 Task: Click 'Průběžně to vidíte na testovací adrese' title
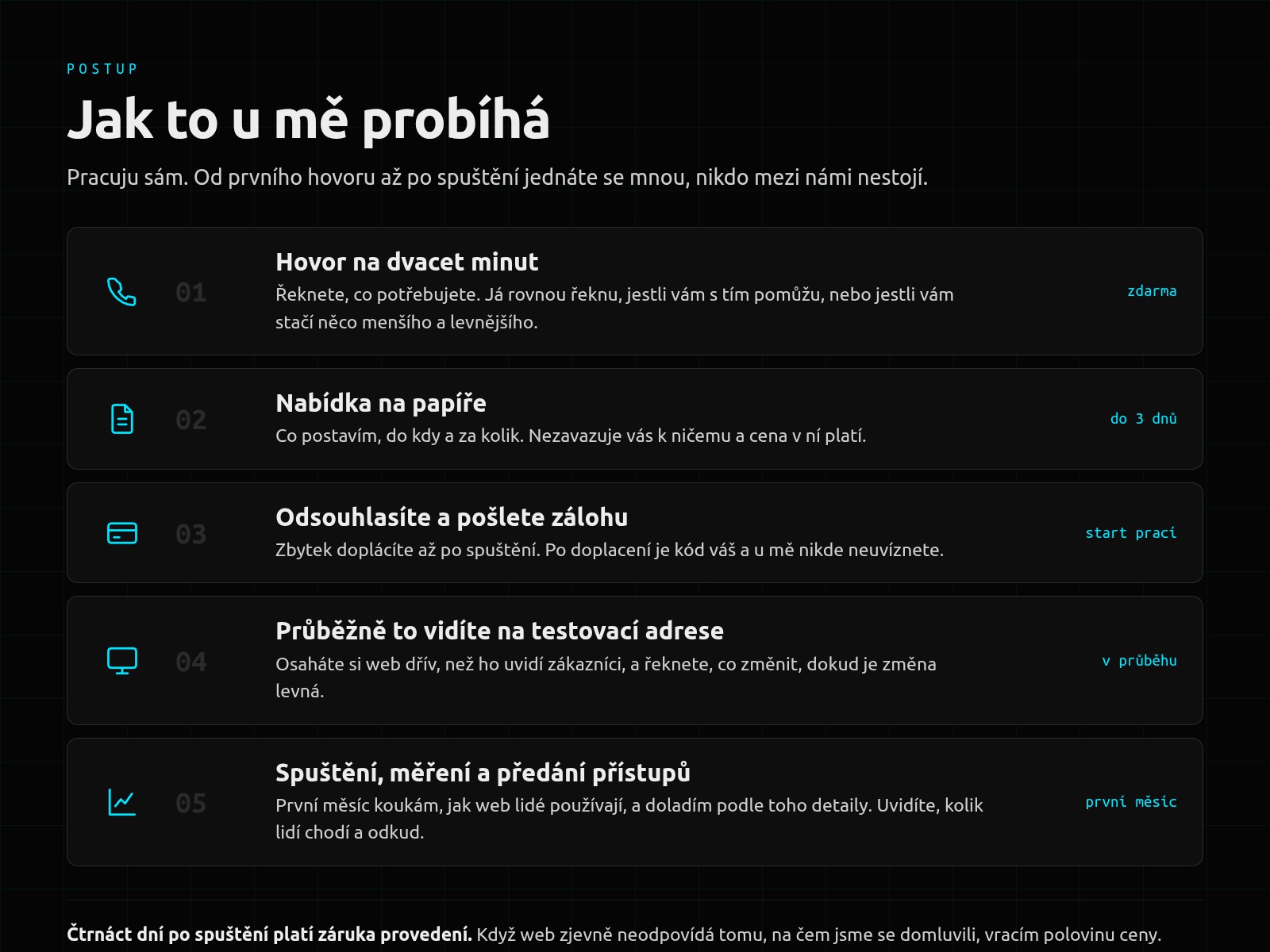(499, 631)
